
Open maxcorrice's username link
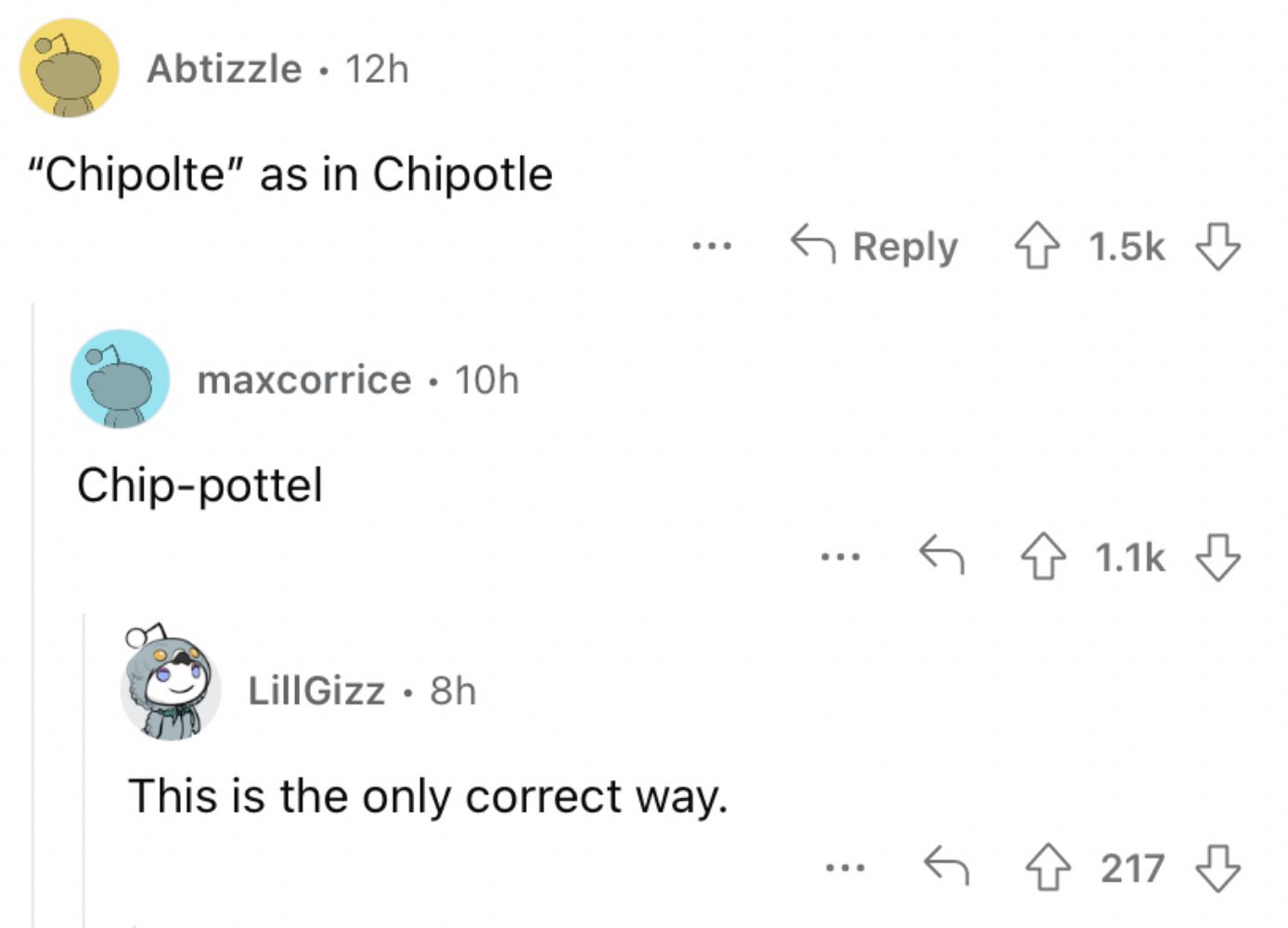pyautogui.click(x=304, y=380)
